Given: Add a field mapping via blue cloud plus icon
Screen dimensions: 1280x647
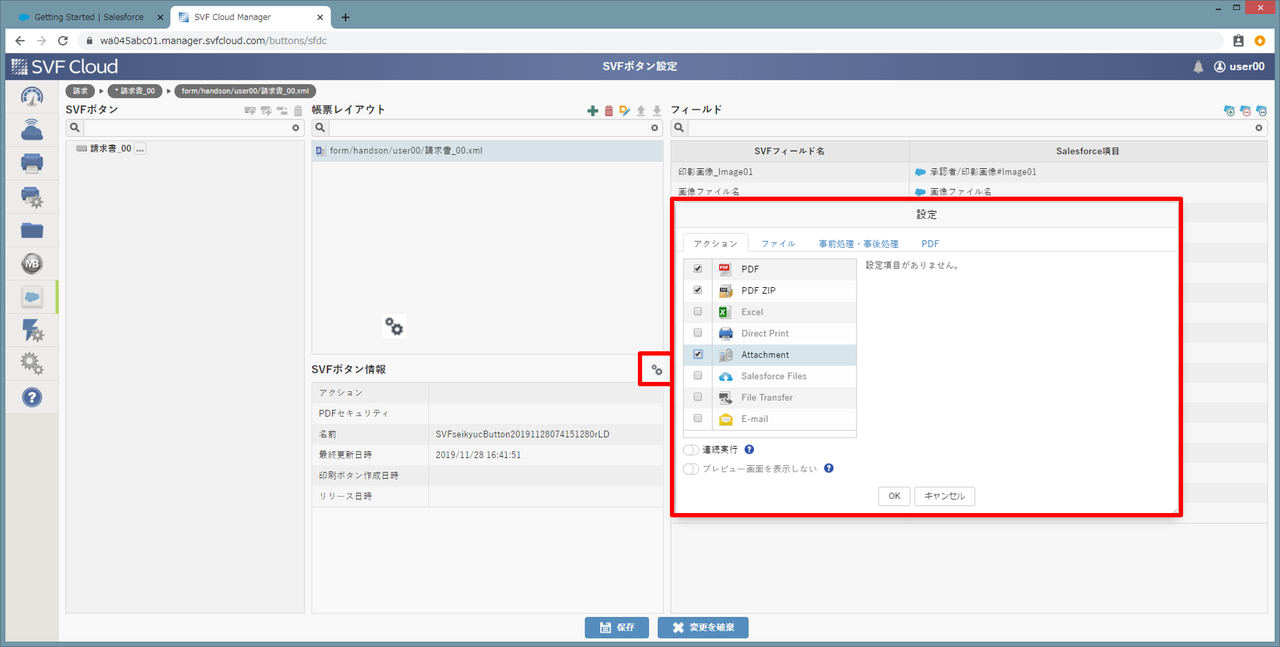Looking at the screenshot, I should click(1230, 110).
